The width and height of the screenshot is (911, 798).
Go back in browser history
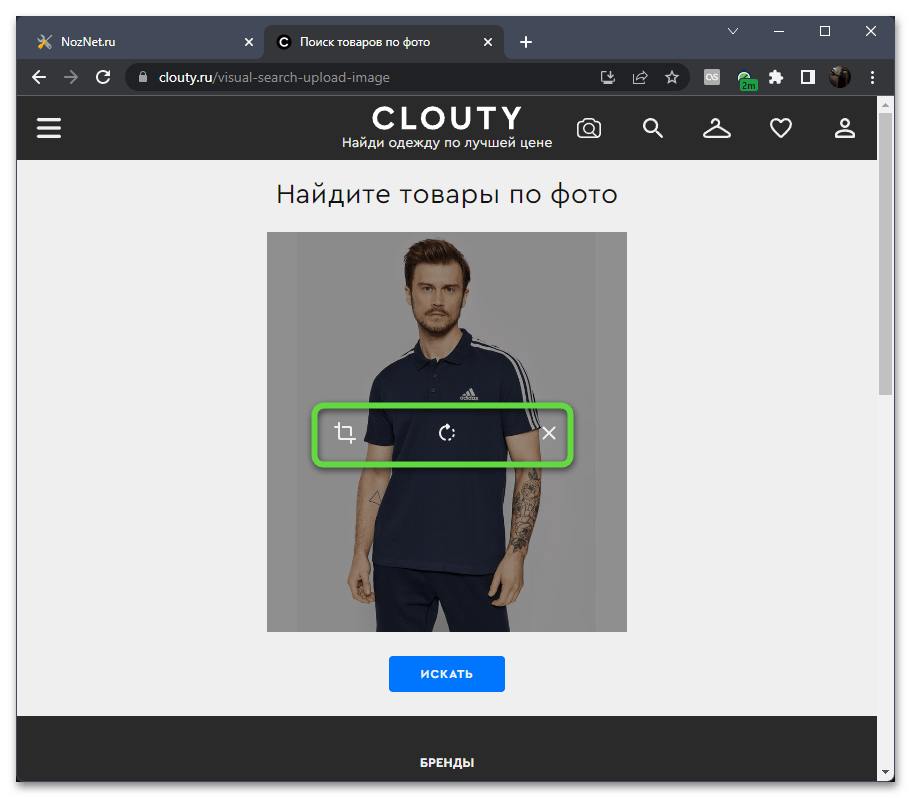pyautogui.click(x=39, y=77)
